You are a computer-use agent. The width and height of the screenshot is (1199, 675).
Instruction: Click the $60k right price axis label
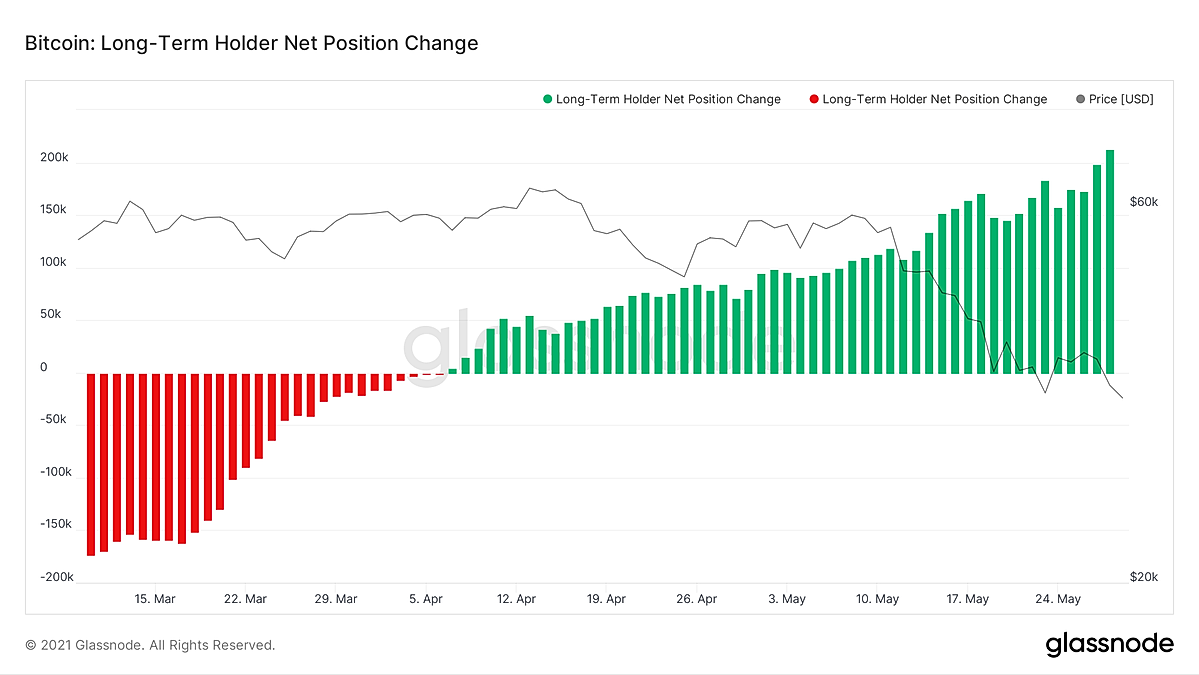point(1144,202)
